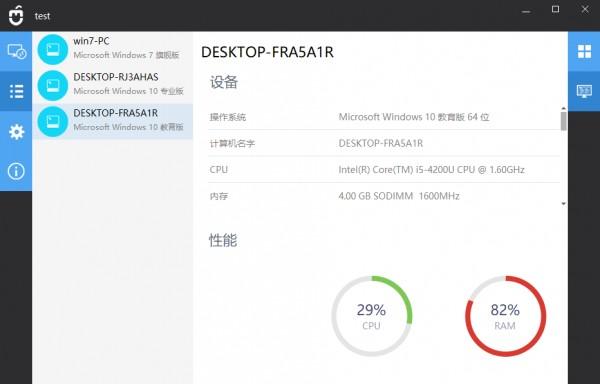
Task: Click the Microsoft Windows 7 旗舰版 subtitle
Action: click(126, 55)
